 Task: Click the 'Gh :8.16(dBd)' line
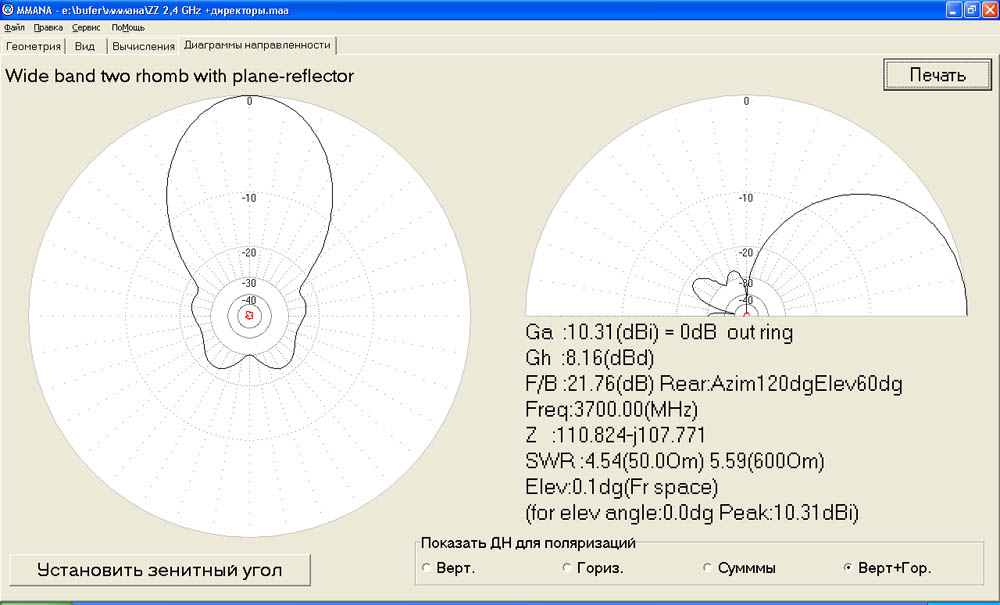point(590,358)
